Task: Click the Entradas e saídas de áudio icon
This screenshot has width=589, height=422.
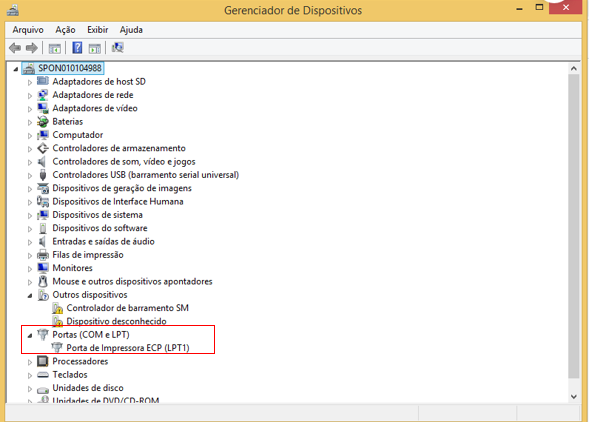Action: coord(42,241)
